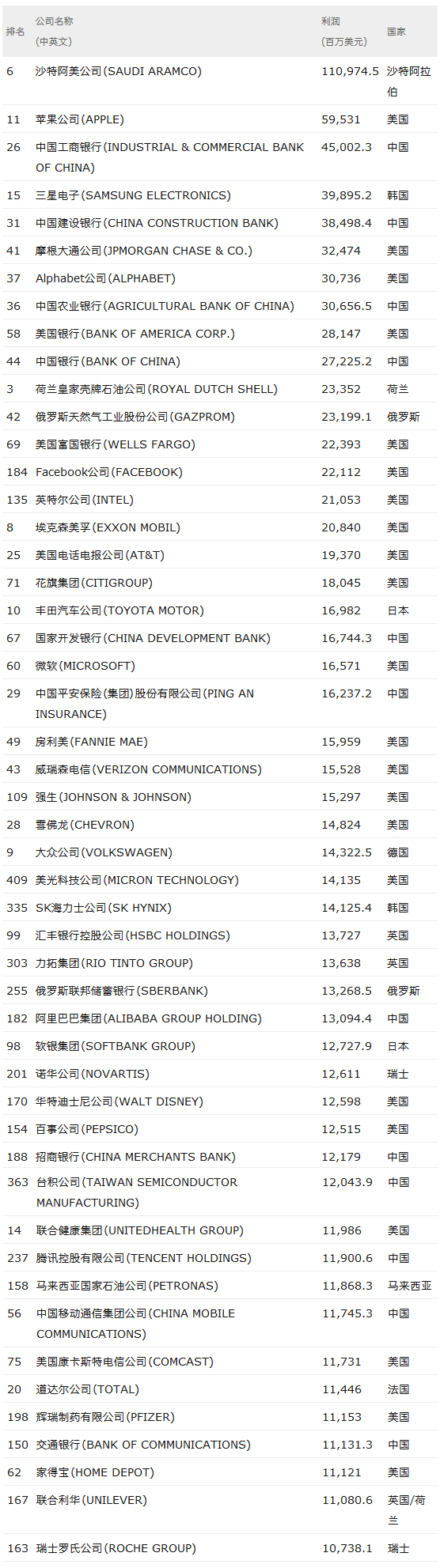
Task: Select the INTEL company name
Action: pyautogui.click(x=85, y=500)
